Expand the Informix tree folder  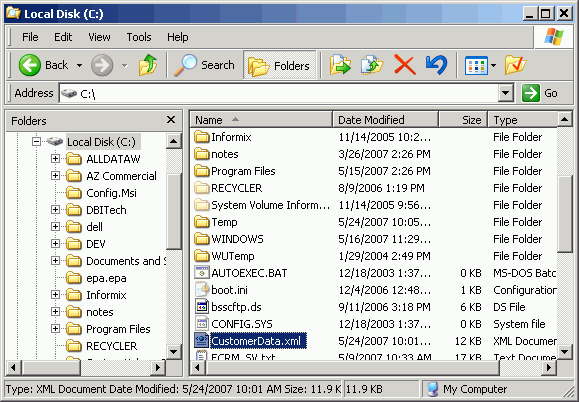[55, 295]
